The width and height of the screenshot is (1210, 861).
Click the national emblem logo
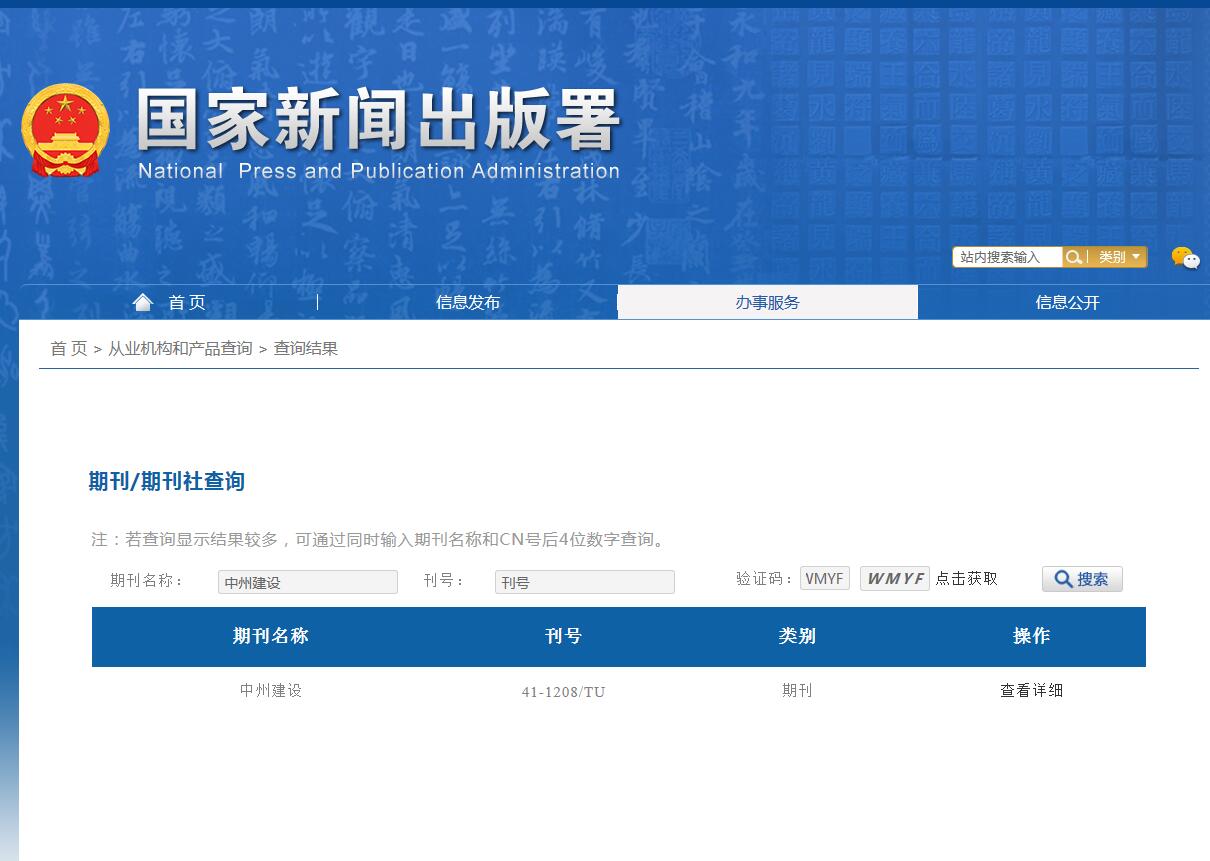[x=65, y=128]
